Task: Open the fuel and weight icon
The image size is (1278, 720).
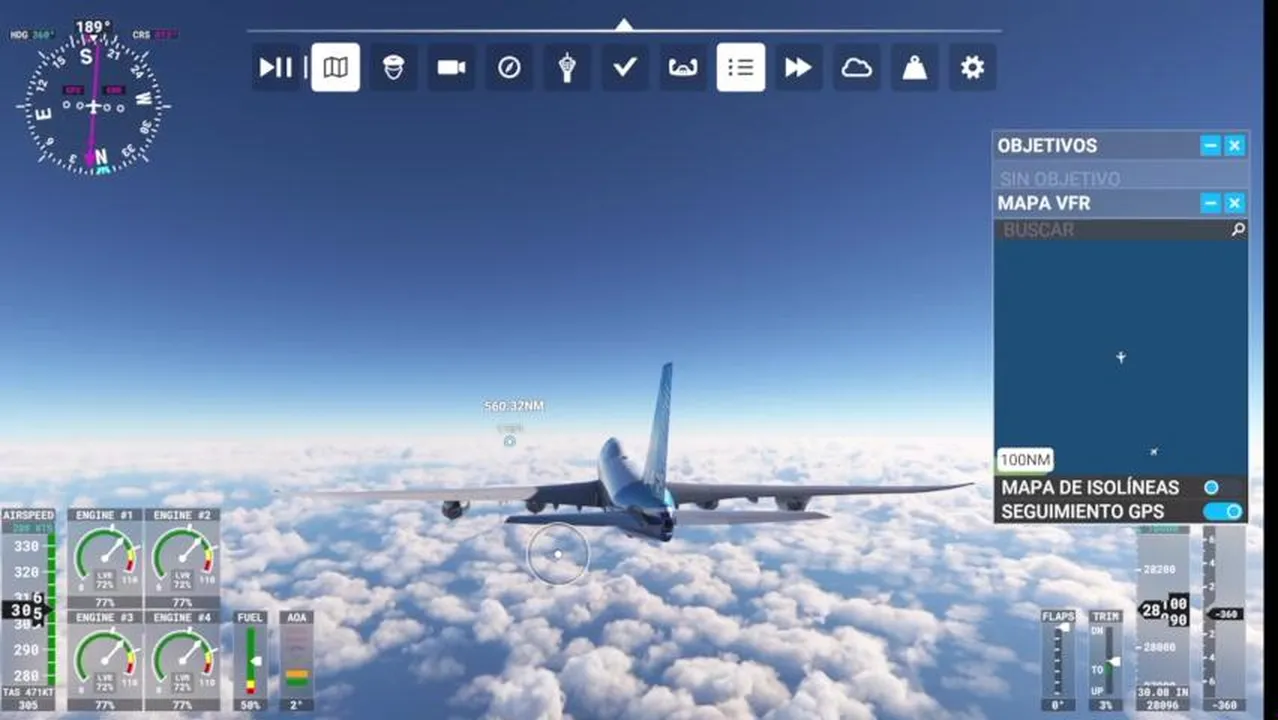Action: pyautogui.click(x=914, y=67)
